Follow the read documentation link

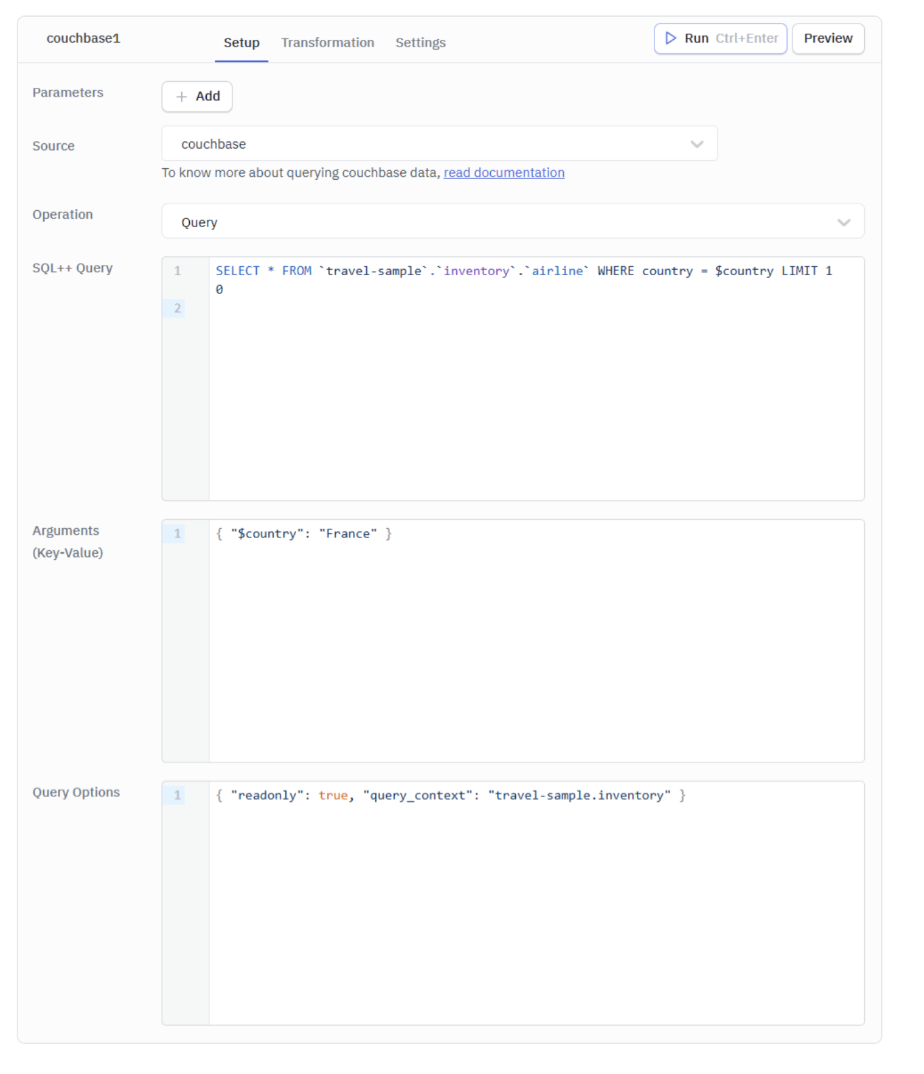(504, 173)
